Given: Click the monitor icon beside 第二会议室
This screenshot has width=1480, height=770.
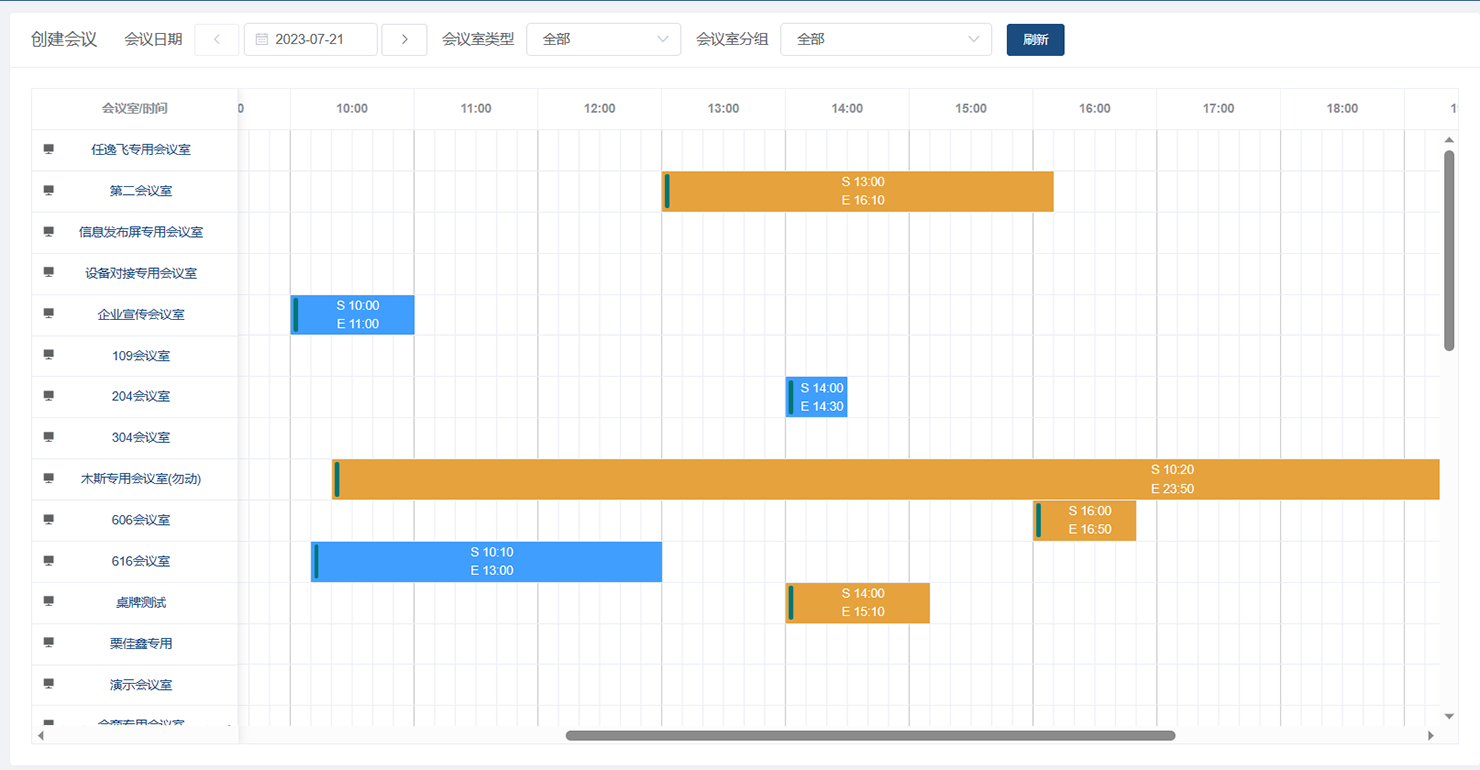Looking at the screenshot, I should pyautogui.click(x=48, y=190).
